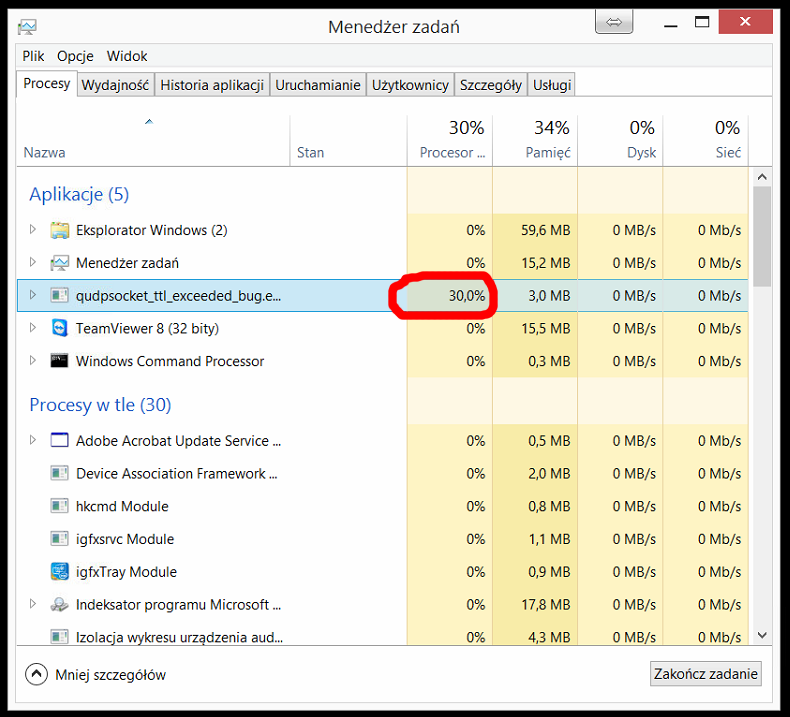790x717 pixels.
Task: Click the Indeksator programu Microsoft icon
Action: (59, 605)
